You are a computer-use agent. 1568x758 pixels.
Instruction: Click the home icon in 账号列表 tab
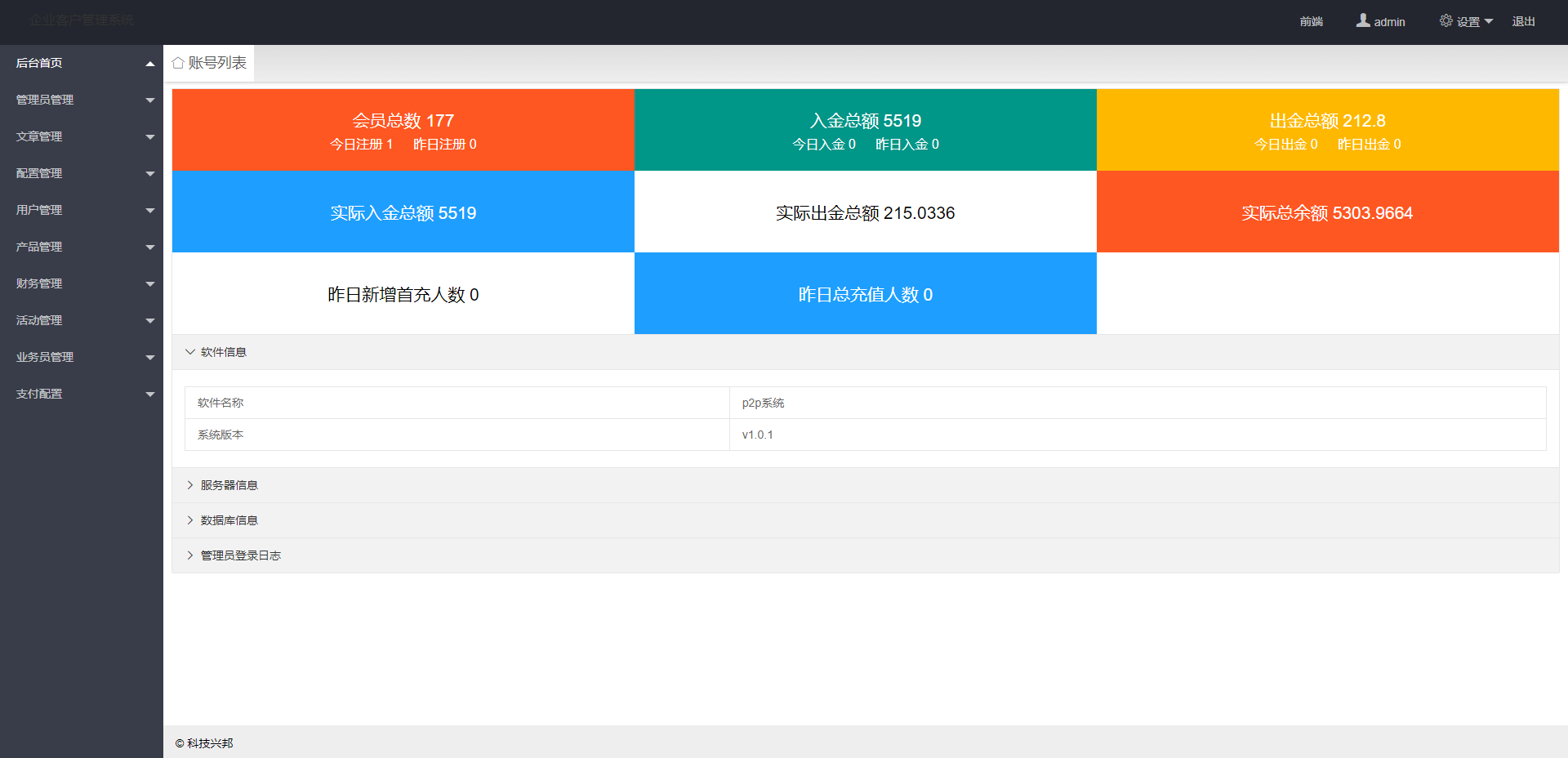(178, 63)
